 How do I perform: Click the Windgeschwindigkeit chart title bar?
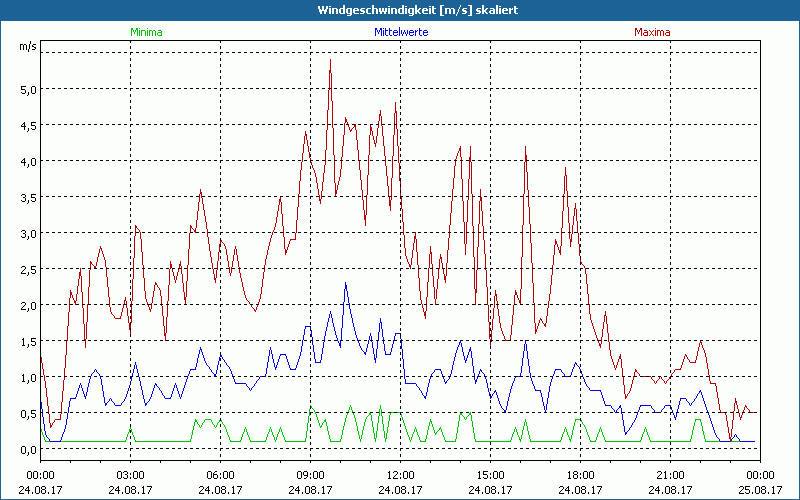[x=400, y=10]
